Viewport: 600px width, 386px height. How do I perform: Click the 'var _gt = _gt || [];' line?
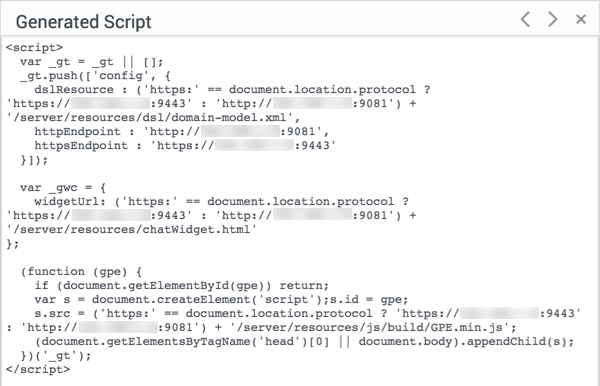(x=92, y=62)
